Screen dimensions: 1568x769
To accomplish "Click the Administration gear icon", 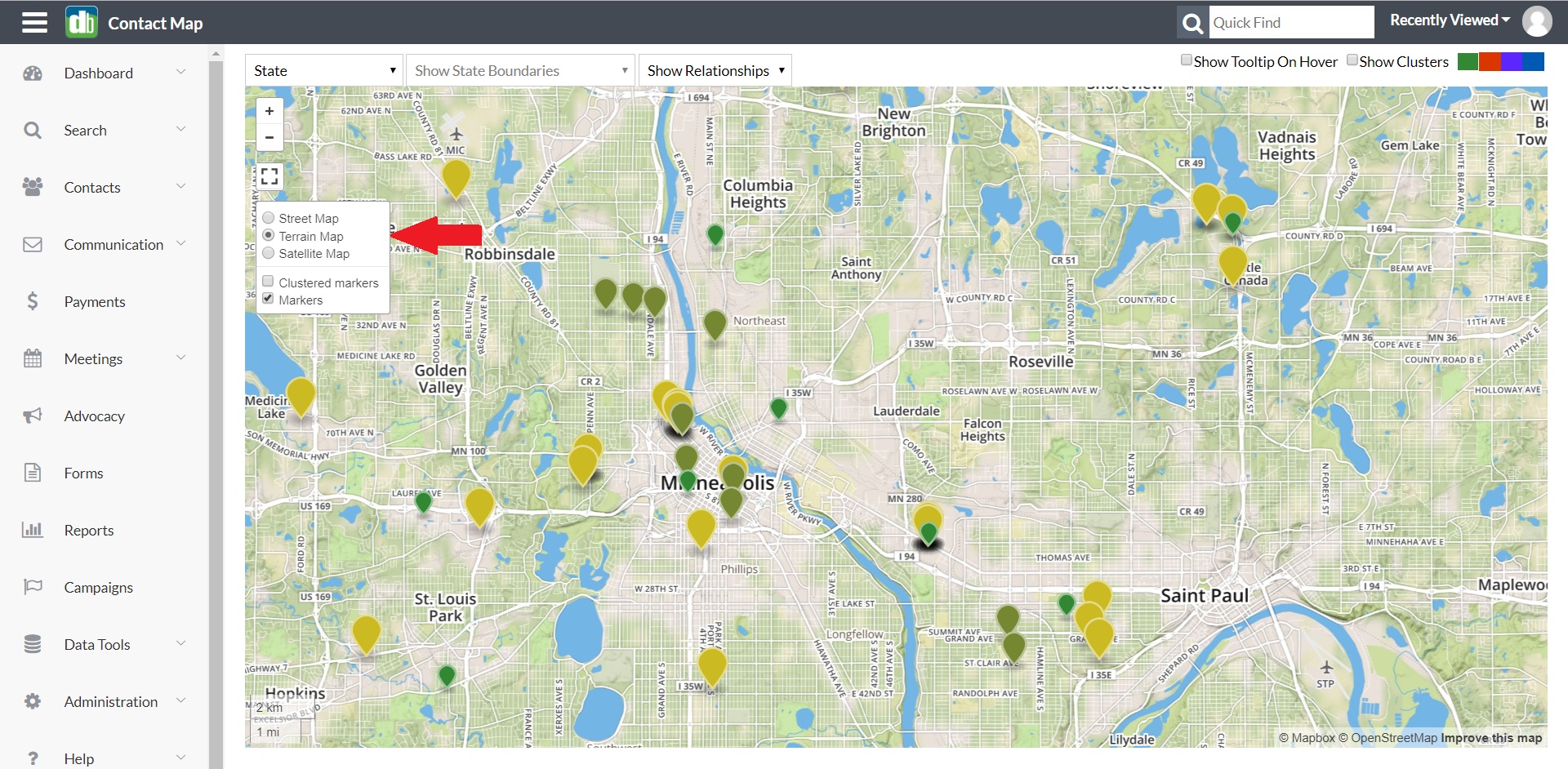I will 33,701.
